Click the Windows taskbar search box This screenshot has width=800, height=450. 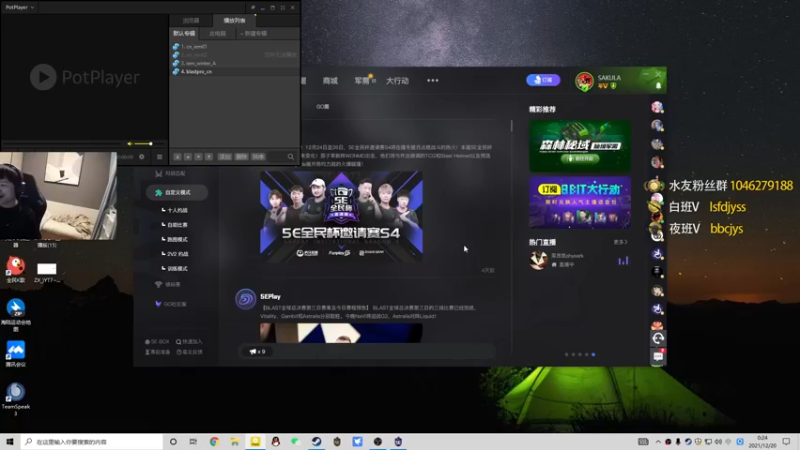(92, 442)
